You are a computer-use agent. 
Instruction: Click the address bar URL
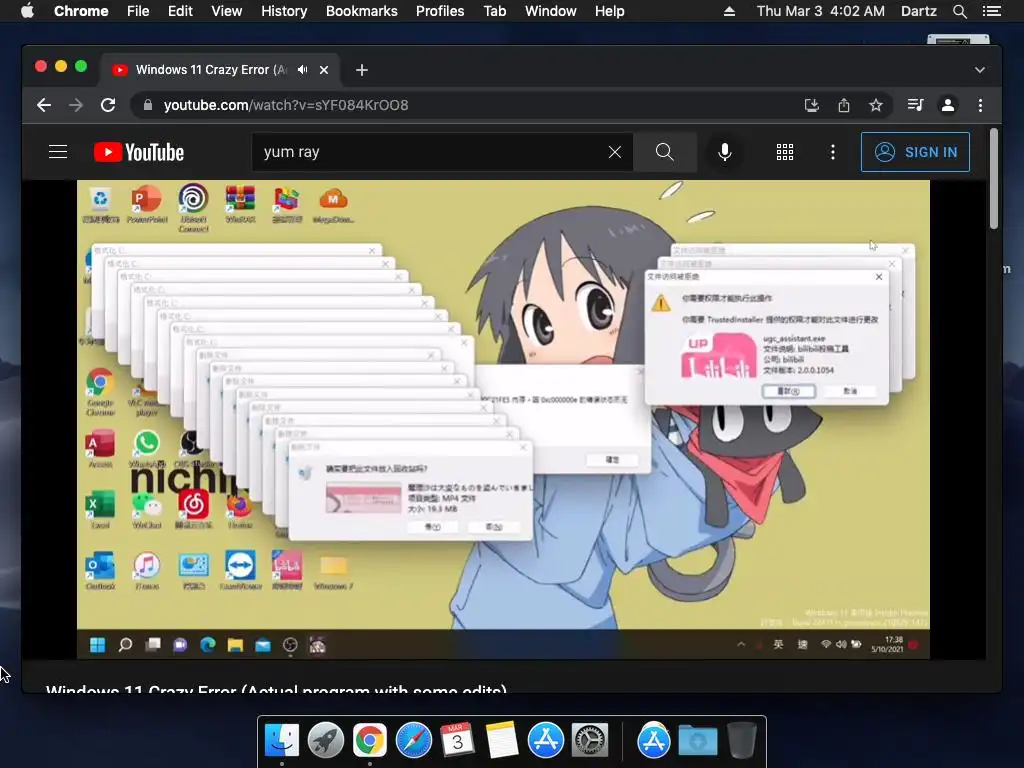285,105
